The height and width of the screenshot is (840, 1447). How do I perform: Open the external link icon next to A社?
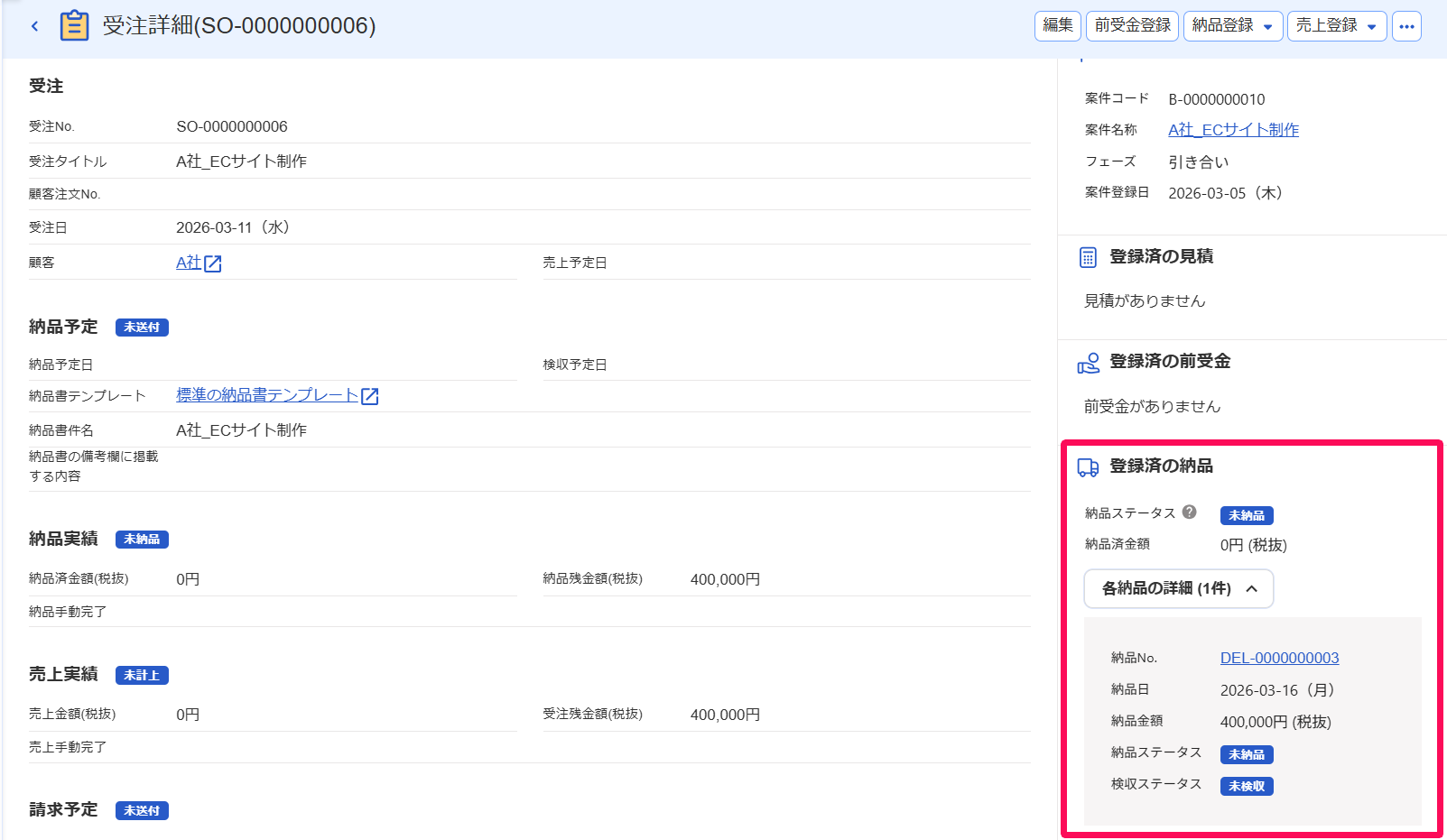coord(213,263)
